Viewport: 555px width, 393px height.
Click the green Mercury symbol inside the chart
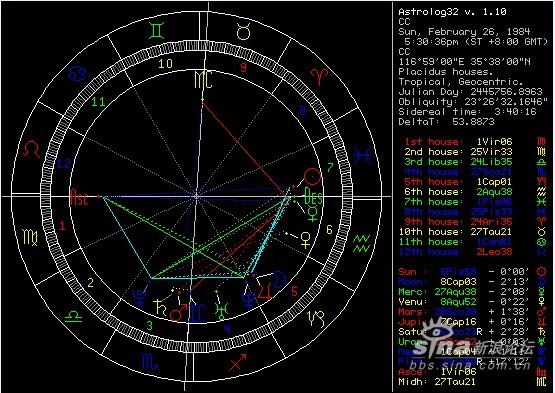pos(313,214)
